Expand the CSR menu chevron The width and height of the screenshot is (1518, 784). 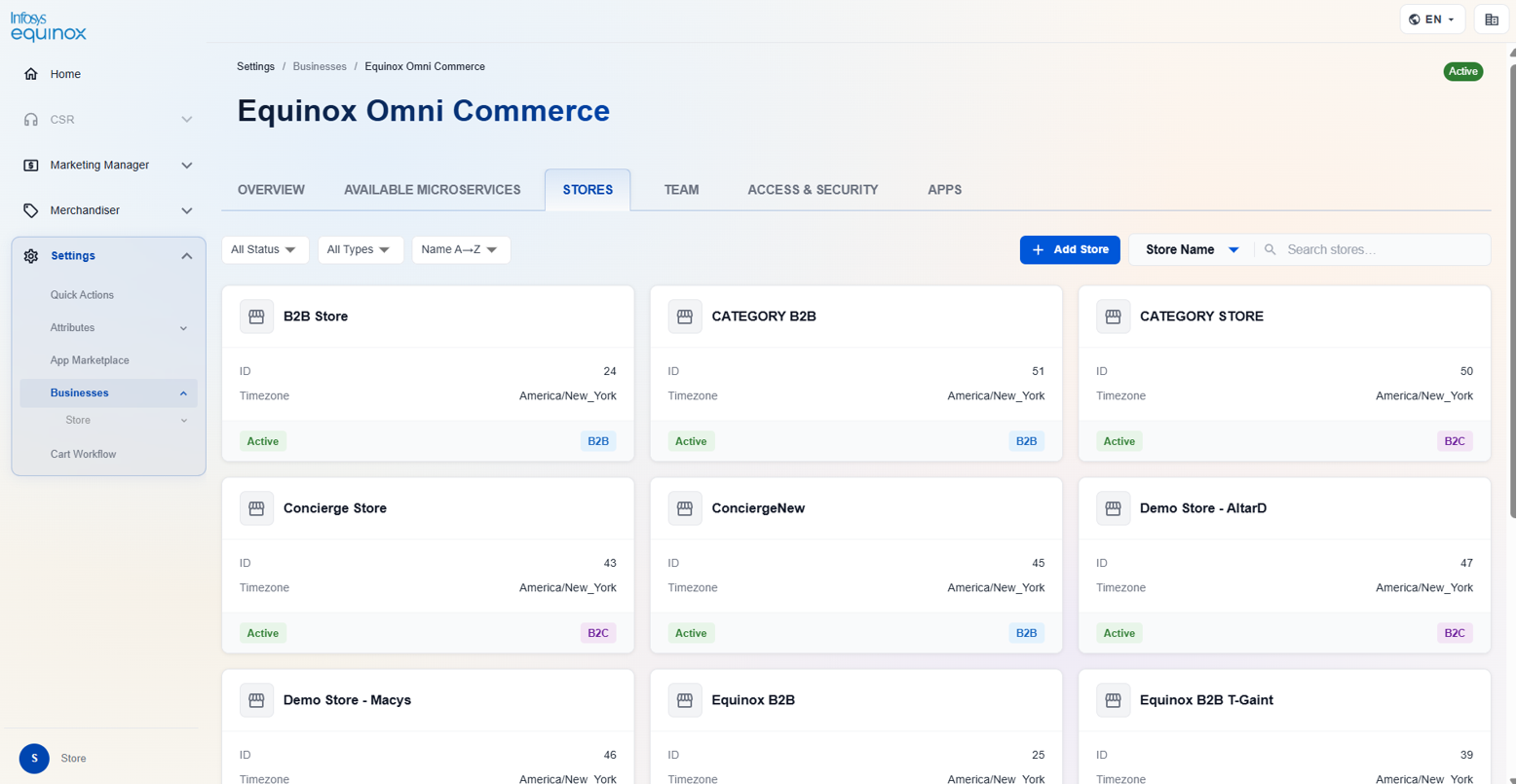[187, 120]
